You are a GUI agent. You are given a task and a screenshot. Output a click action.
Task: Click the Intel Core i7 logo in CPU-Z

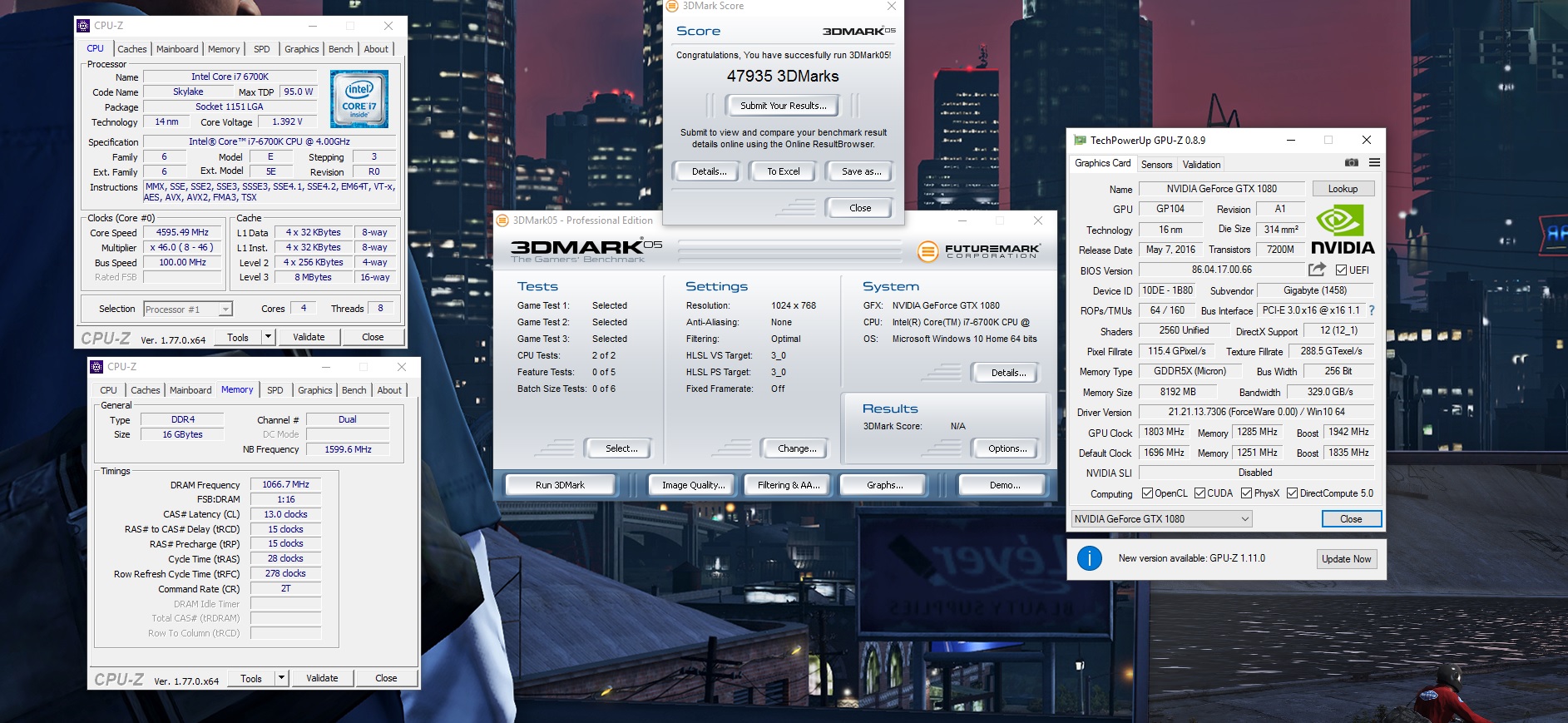point(359,99)
